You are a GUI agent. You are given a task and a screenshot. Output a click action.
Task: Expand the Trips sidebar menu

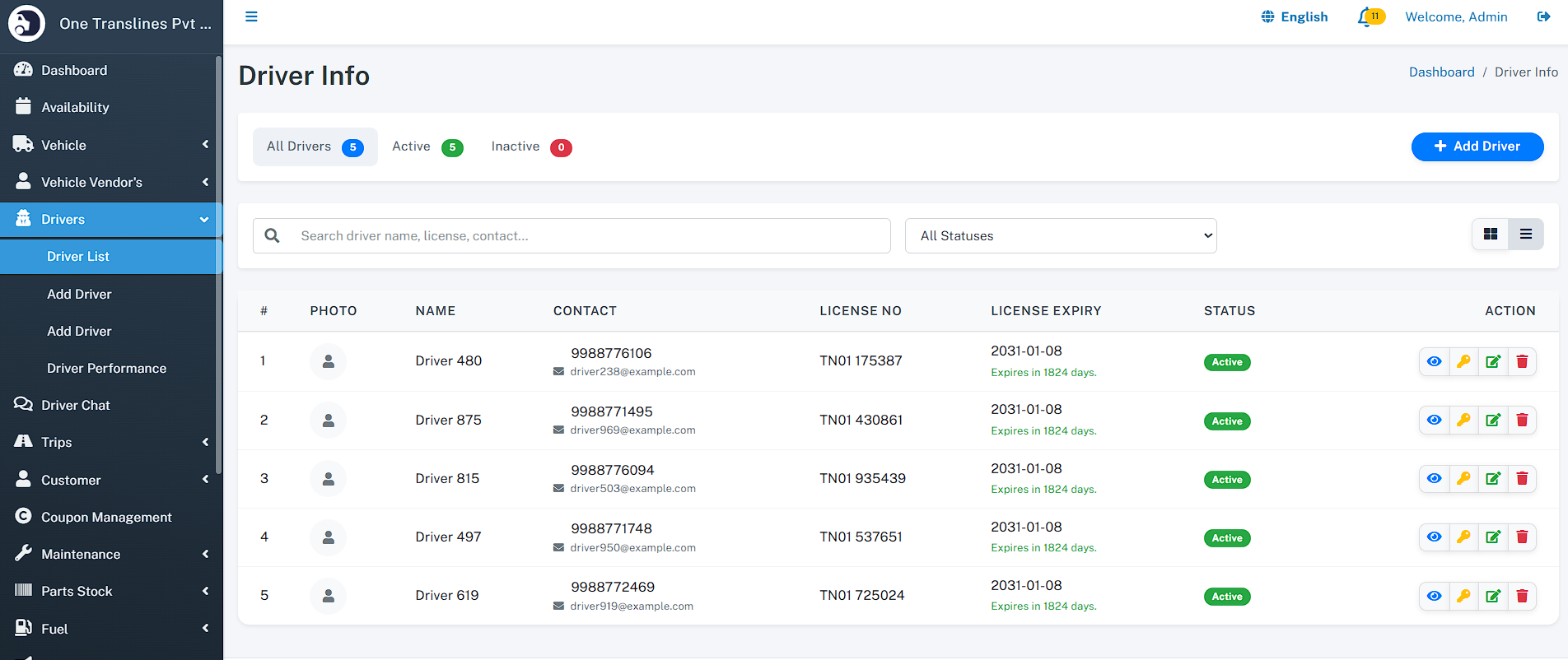(111, 442)
